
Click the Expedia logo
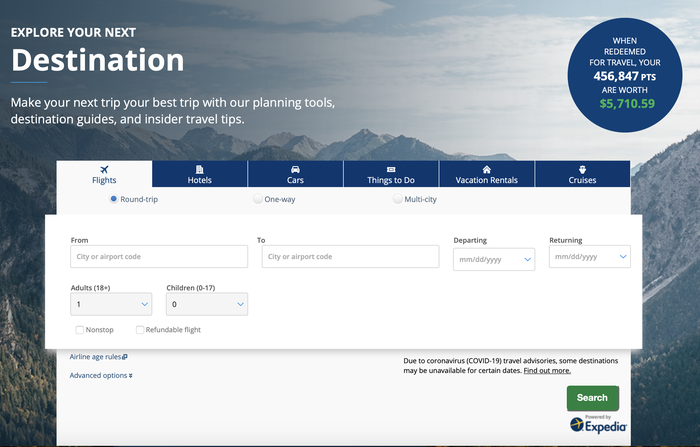[598, 425]
